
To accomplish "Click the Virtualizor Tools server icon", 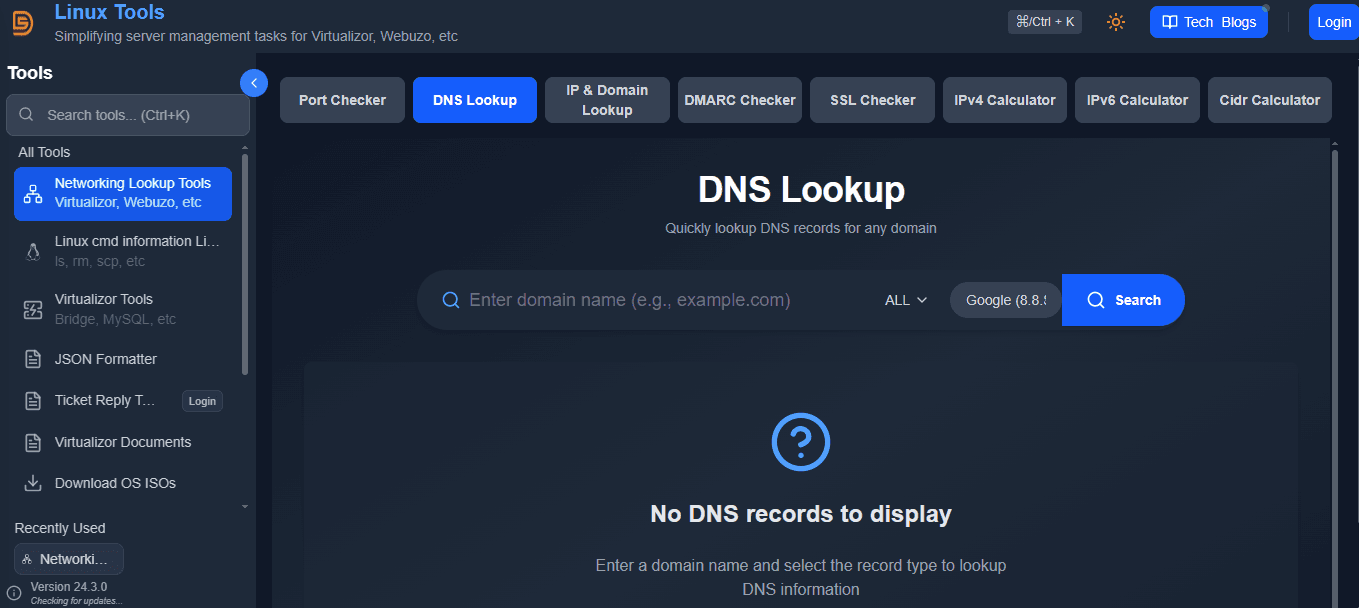I will coord(33,310).
